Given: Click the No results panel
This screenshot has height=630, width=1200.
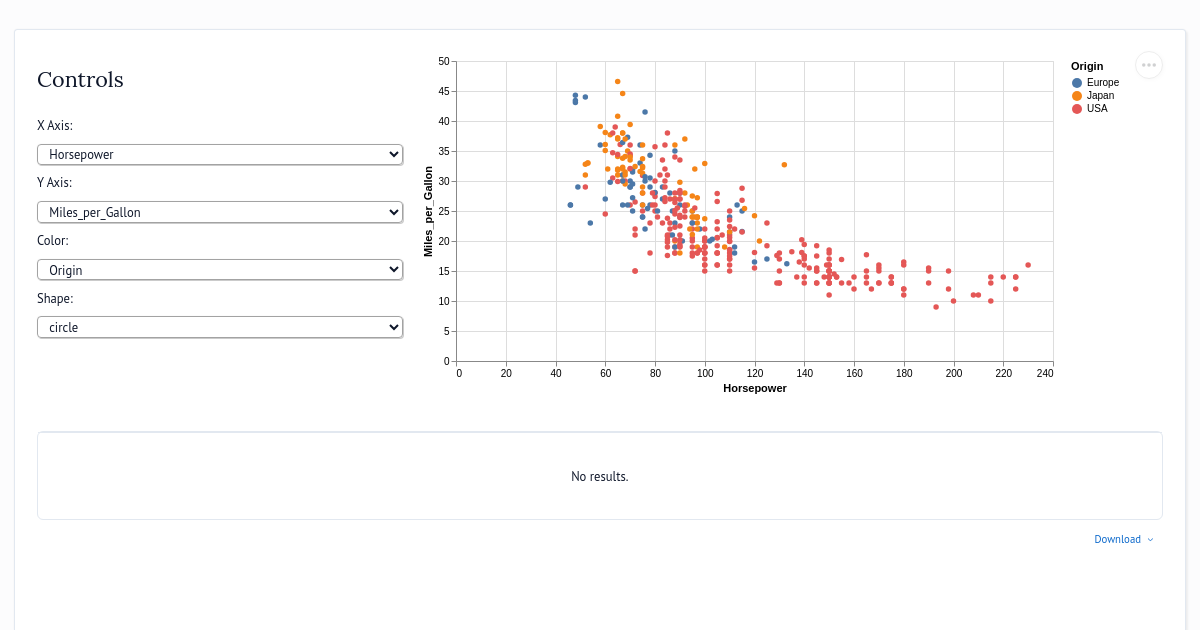Looking at the screenshot, I should click(x=600, y=476).
